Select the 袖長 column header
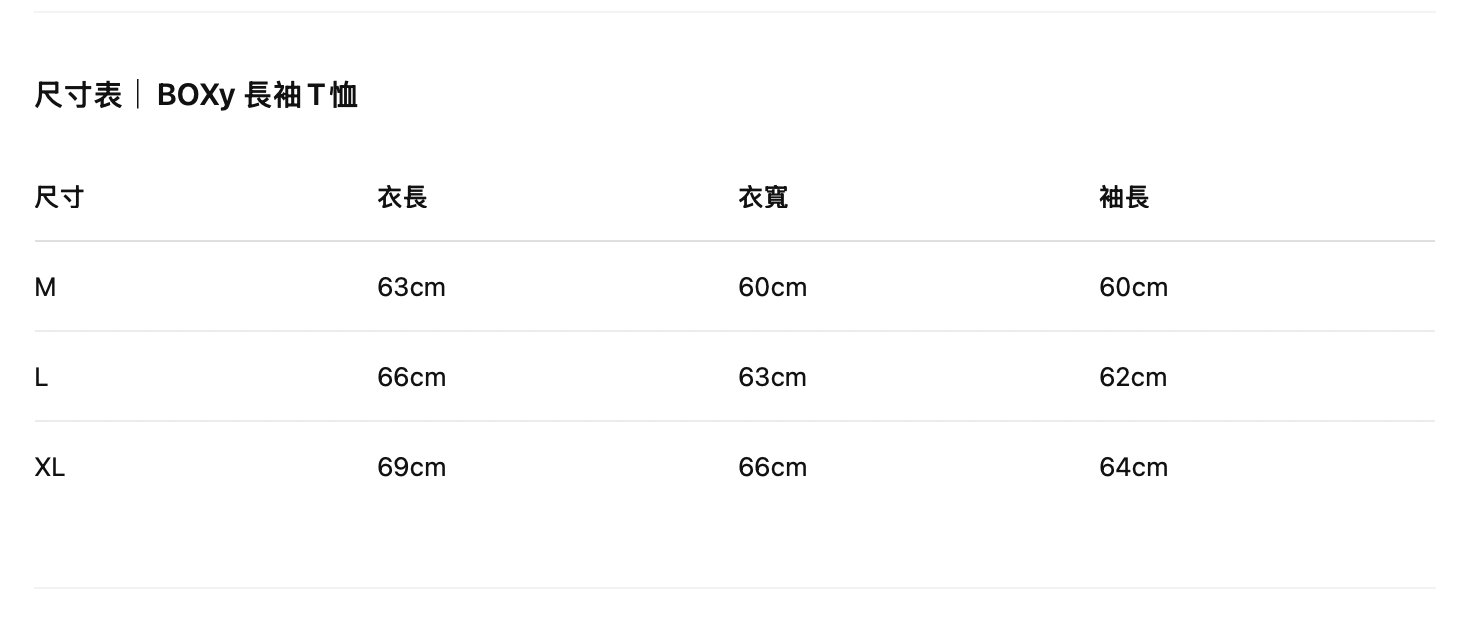This screenshot has width=1462, height=634. [1124, 197]
